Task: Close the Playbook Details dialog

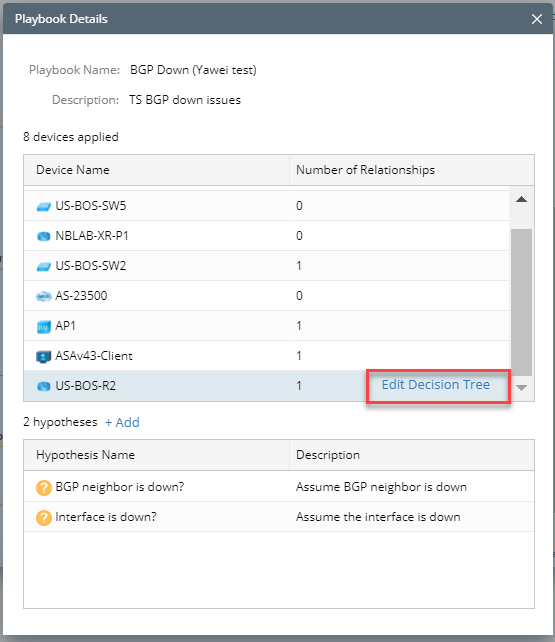Action: point(537,19)
